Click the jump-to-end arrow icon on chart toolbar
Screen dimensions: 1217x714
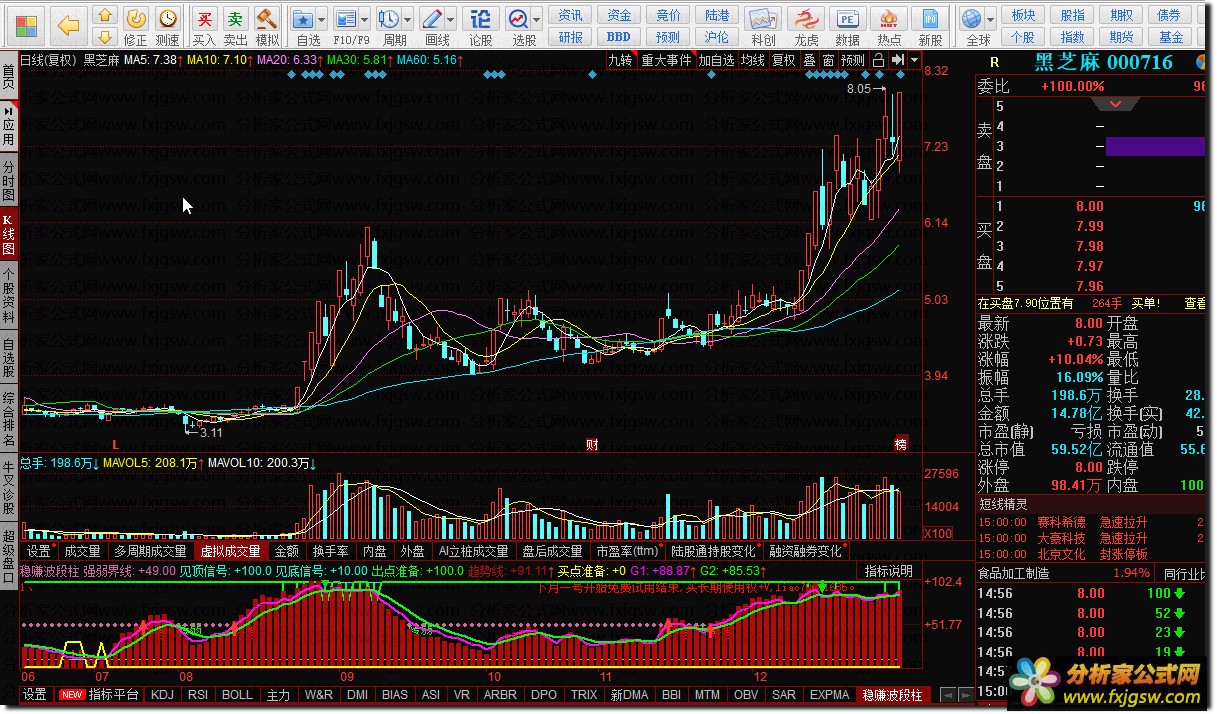tap(897, 60)
